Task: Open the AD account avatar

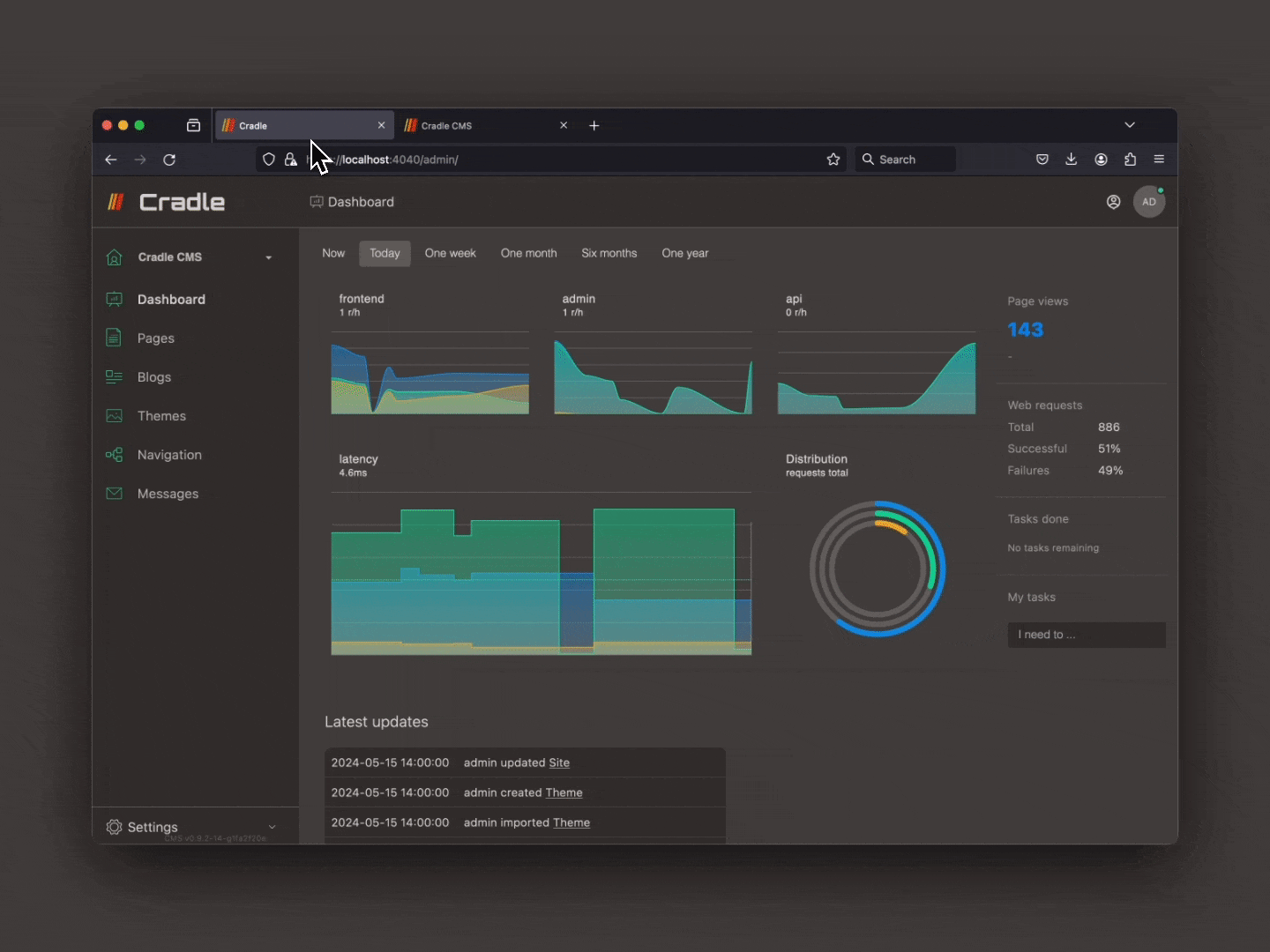Action: tap(1149, 202)
